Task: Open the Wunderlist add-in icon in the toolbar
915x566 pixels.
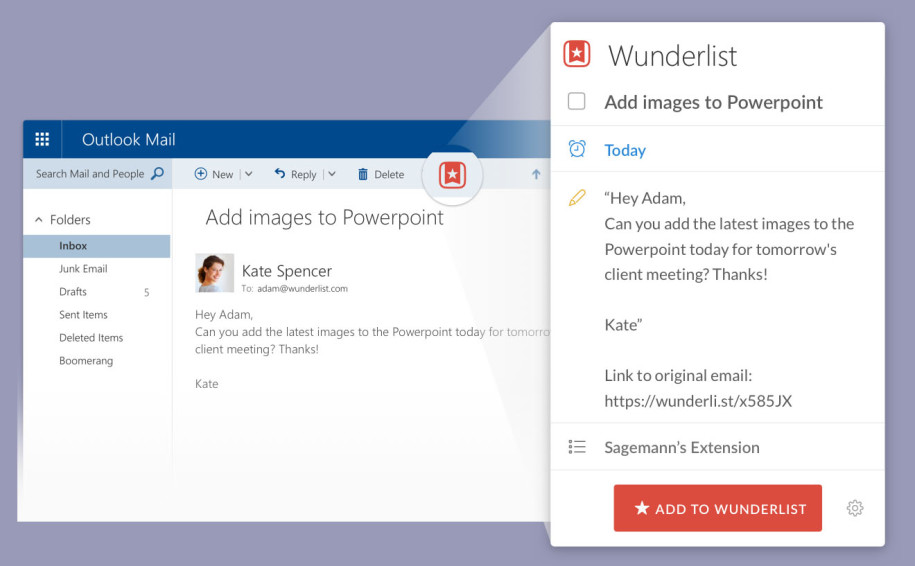Action: (x=452, y=174)
